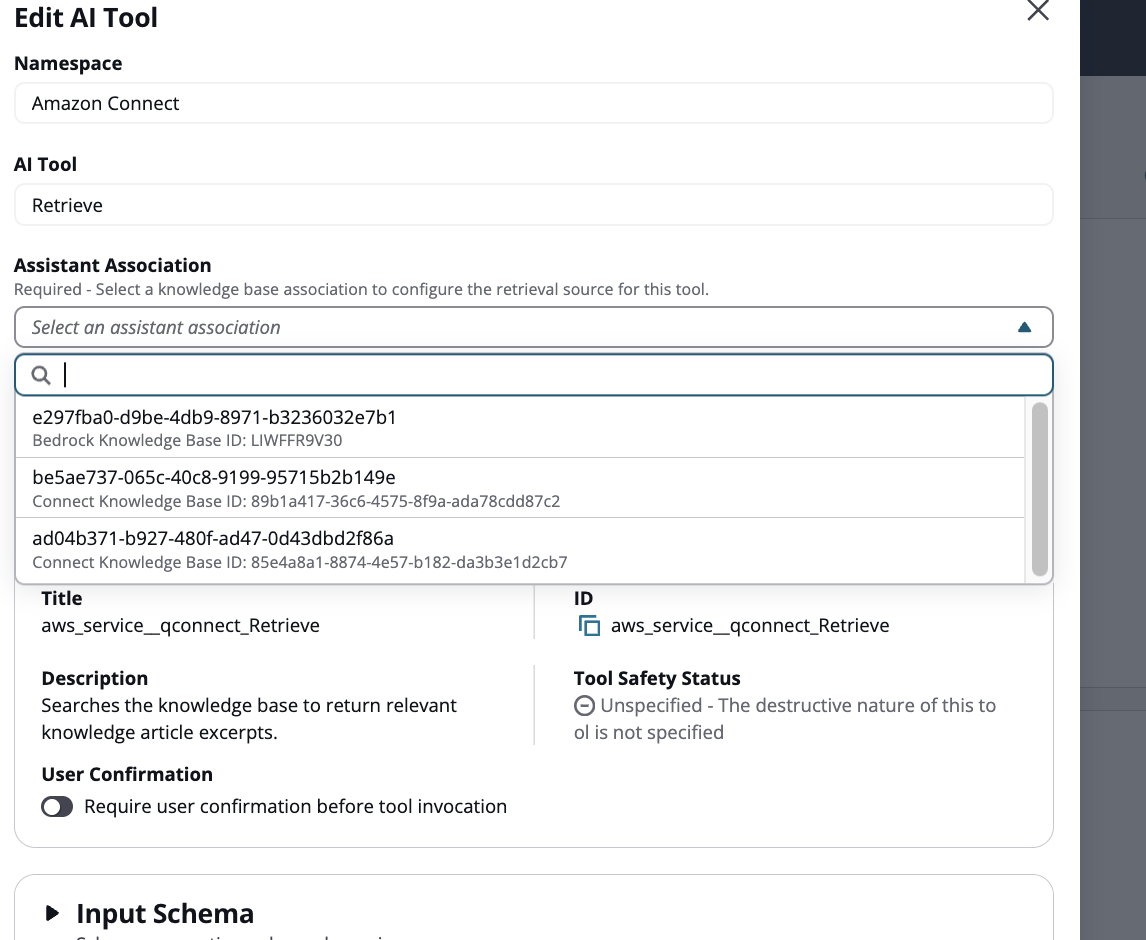Expand the Input Schema section triangle
Viewport: 1146px width, 940px height.
(x=52, y=913)
